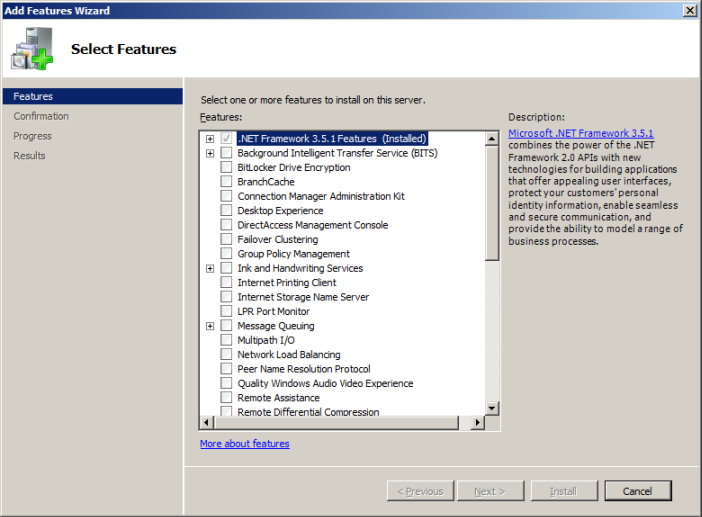Cancel the Add Features Wizard
The height and width of the screenshot is (517, 702).
[638, 491]
